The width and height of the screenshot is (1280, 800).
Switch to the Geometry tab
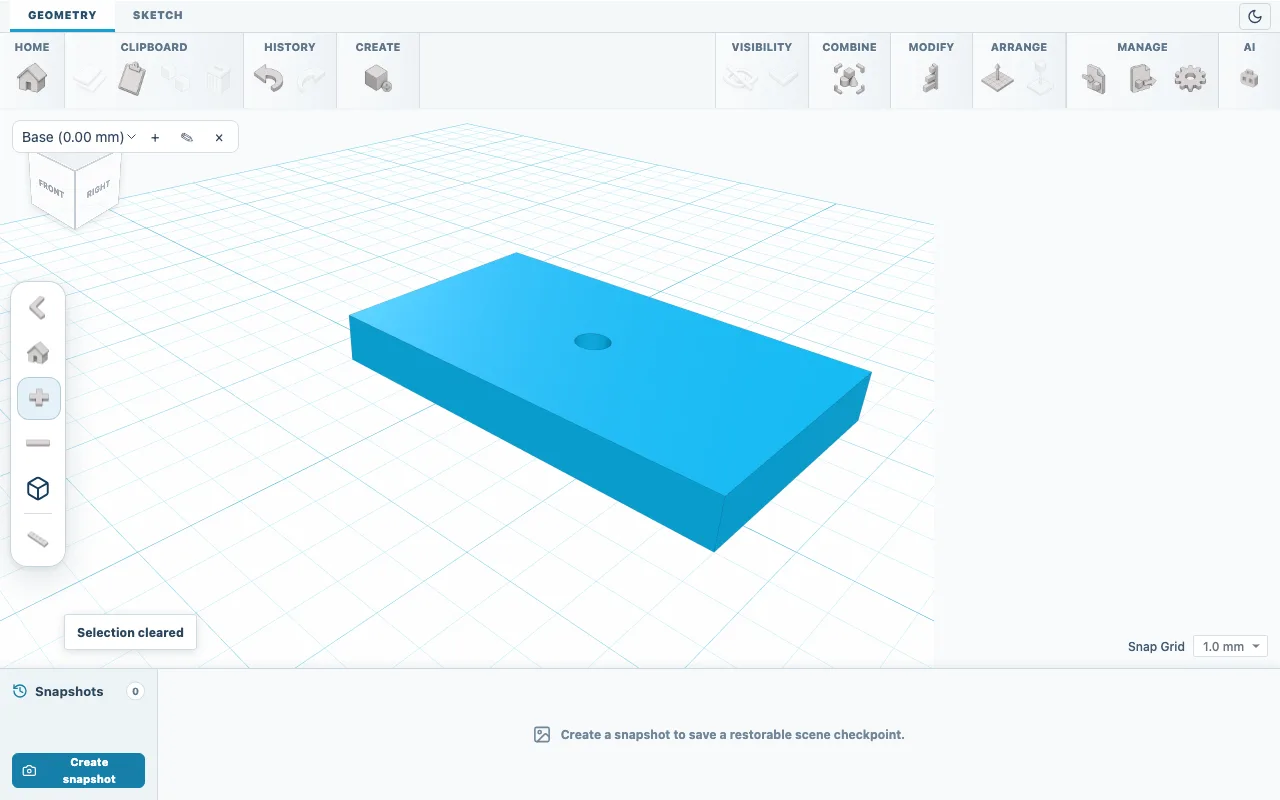pyautogui.click(x=62, y=15)
